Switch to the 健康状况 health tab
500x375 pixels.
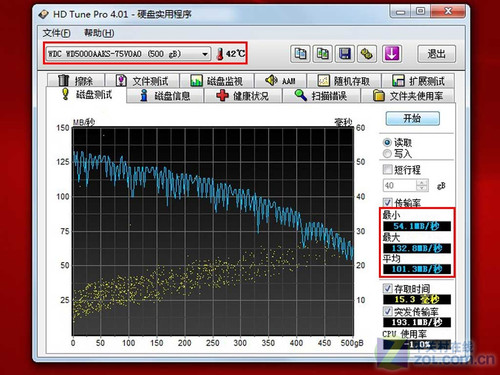[243, 96]
